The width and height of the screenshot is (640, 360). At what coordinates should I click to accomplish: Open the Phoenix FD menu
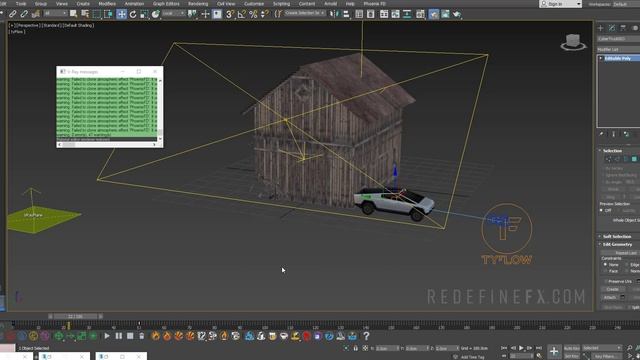tap(374, 4)
